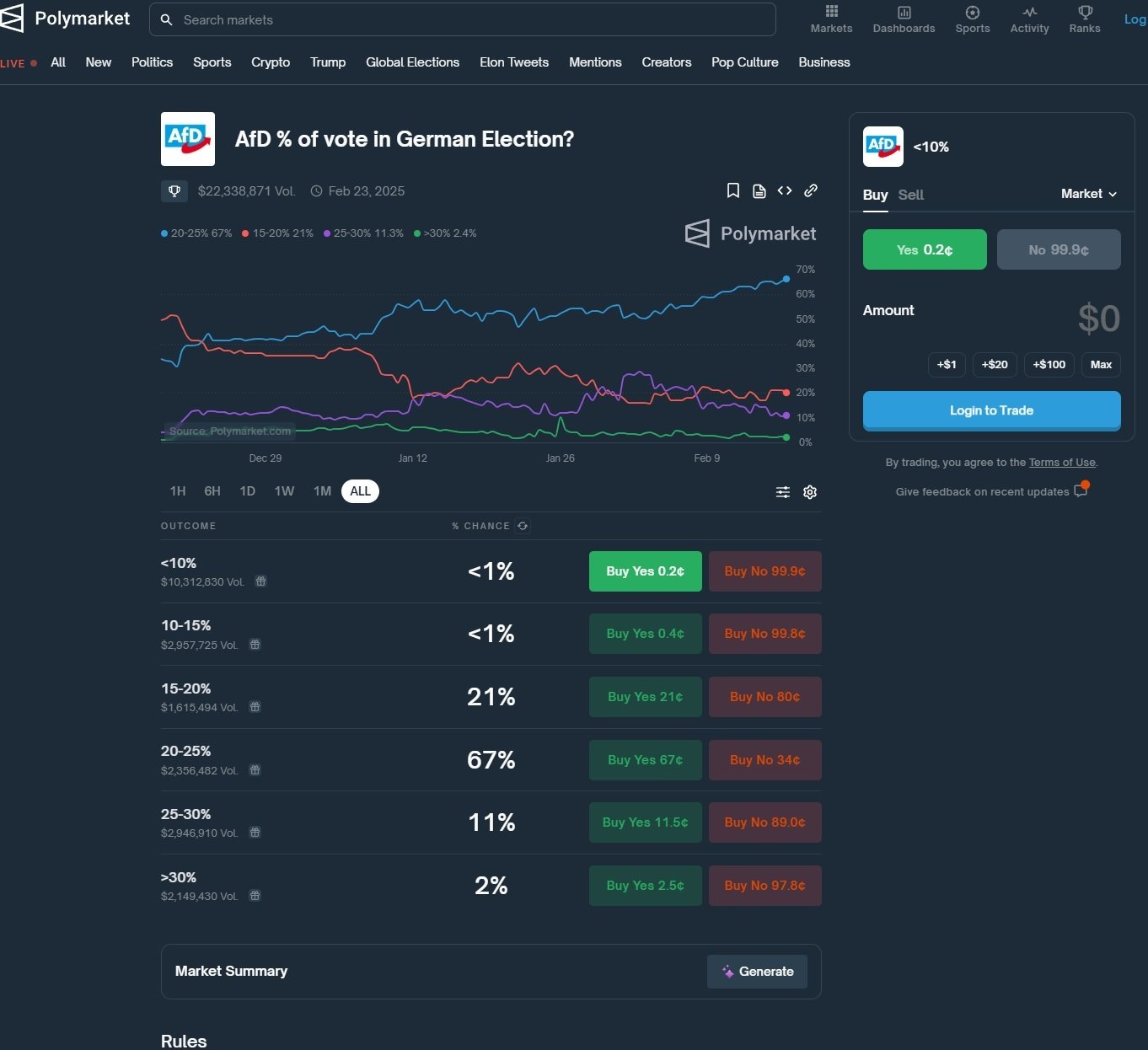This screenshot has width=1148, height=1050.
Task: Open the Dashboards icon
Action: pos(904,12)
